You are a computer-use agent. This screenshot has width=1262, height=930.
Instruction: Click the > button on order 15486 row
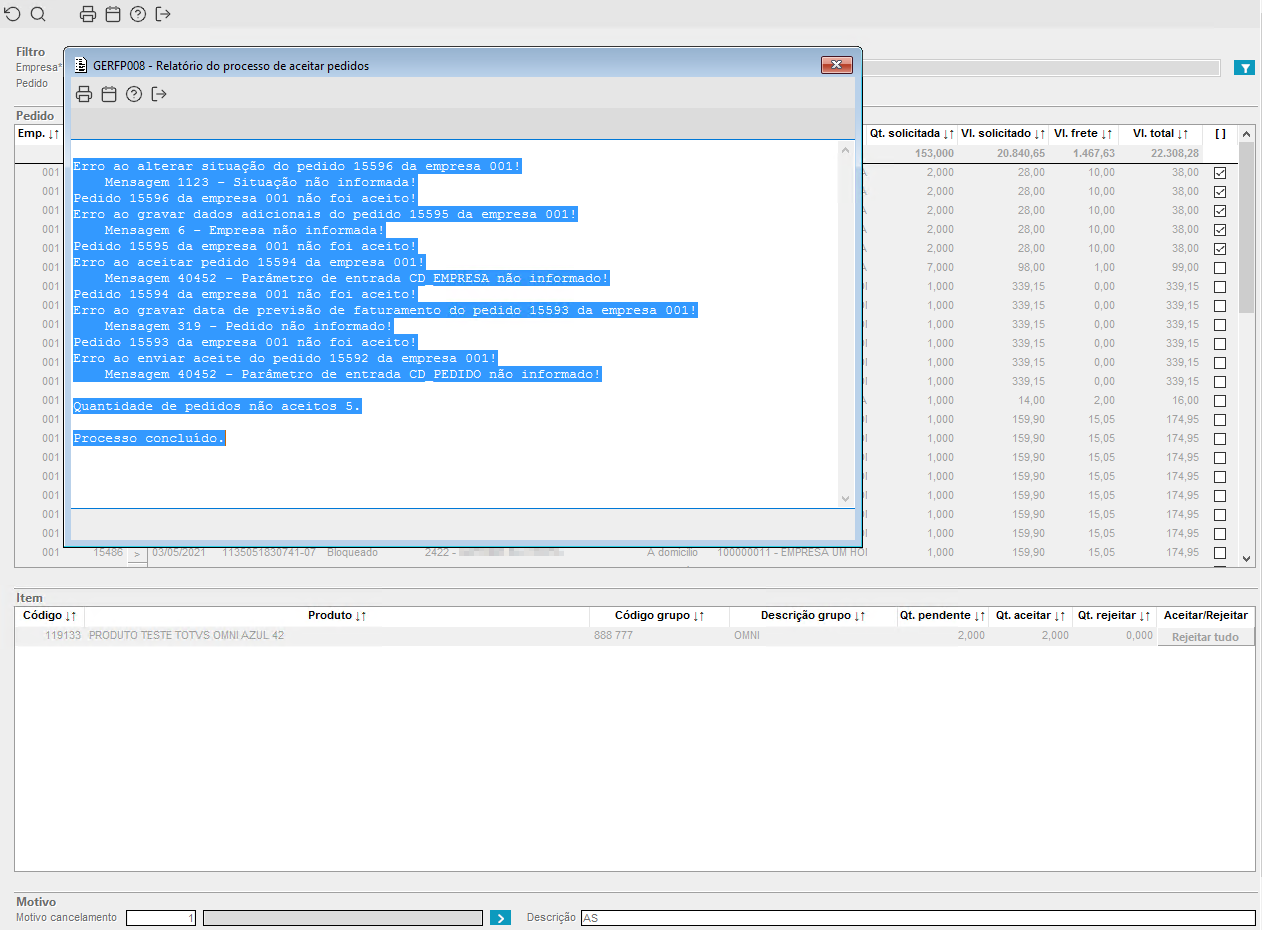(x=137, y=553)
